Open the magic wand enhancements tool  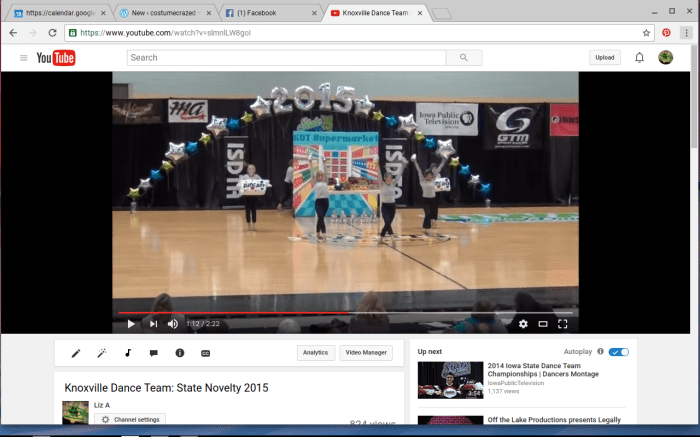[102, 353]
